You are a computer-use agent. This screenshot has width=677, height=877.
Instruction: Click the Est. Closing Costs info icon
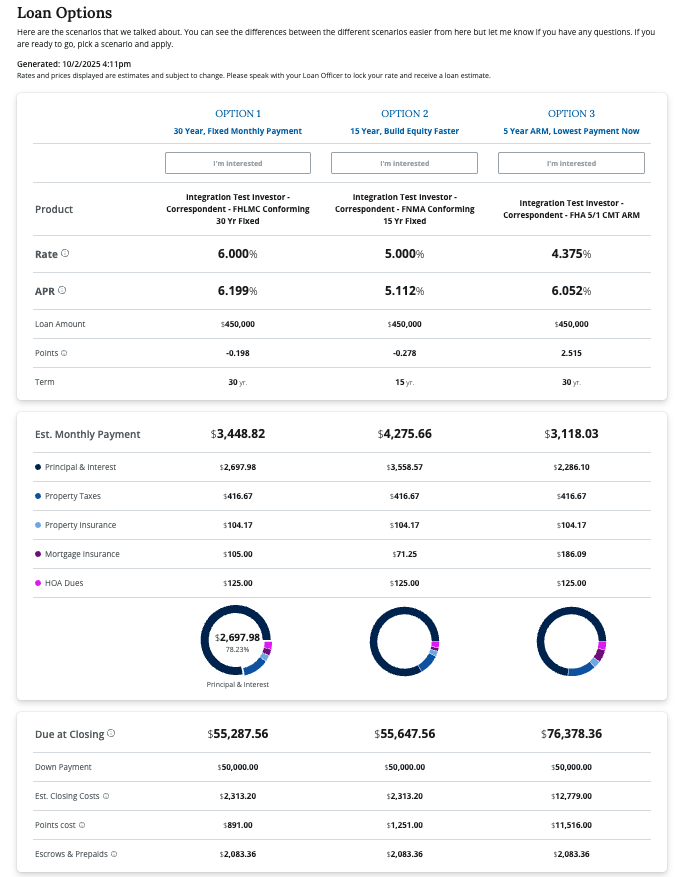coord(105,796)
